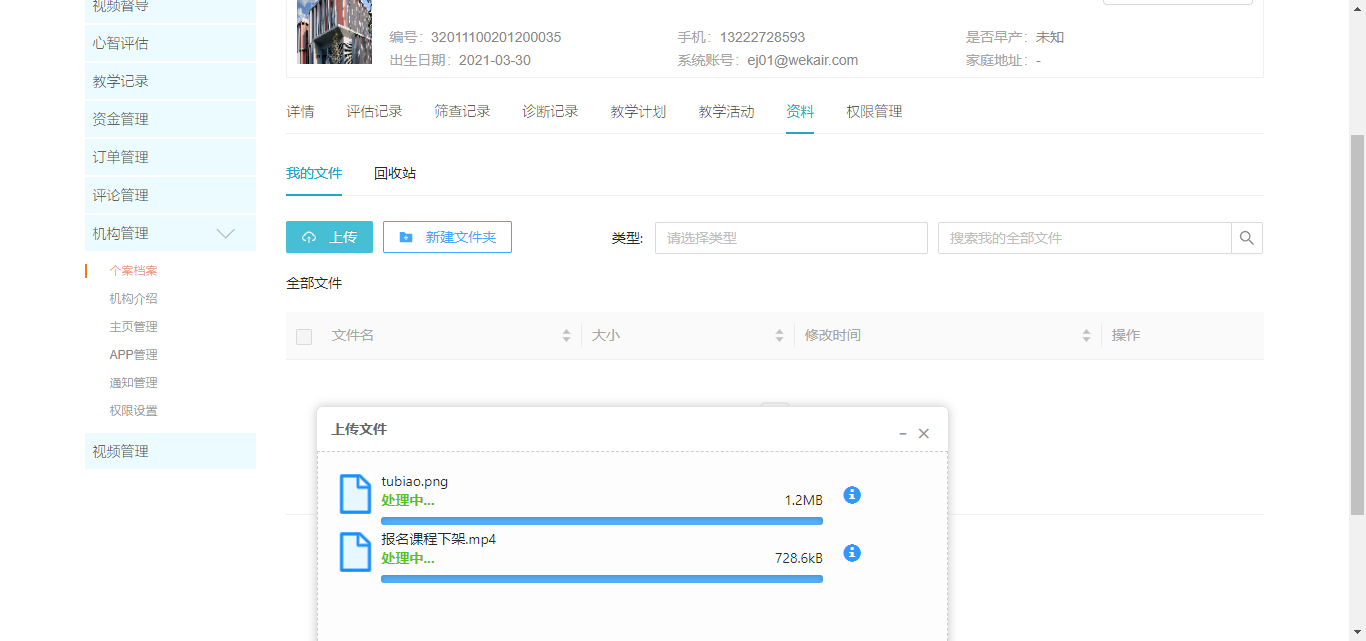
Task: Open the 权限管理 tab
Action: coord(874,112)
